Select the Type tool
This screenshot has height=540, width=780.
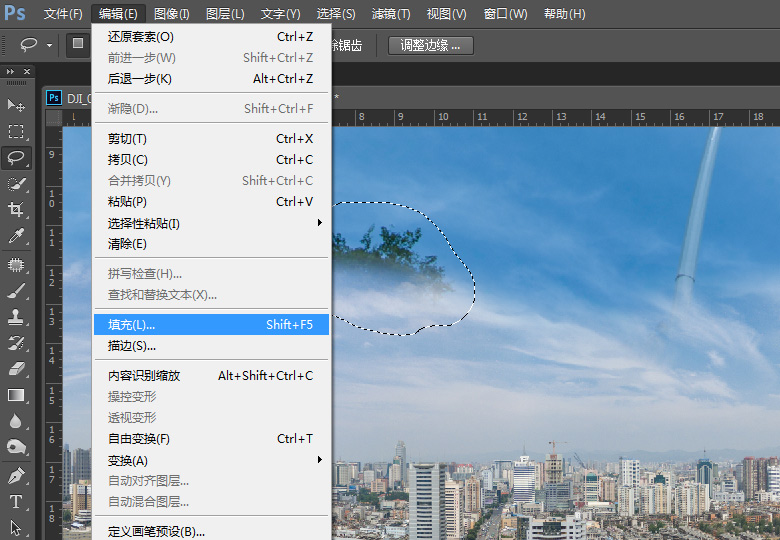coord(16,502)
